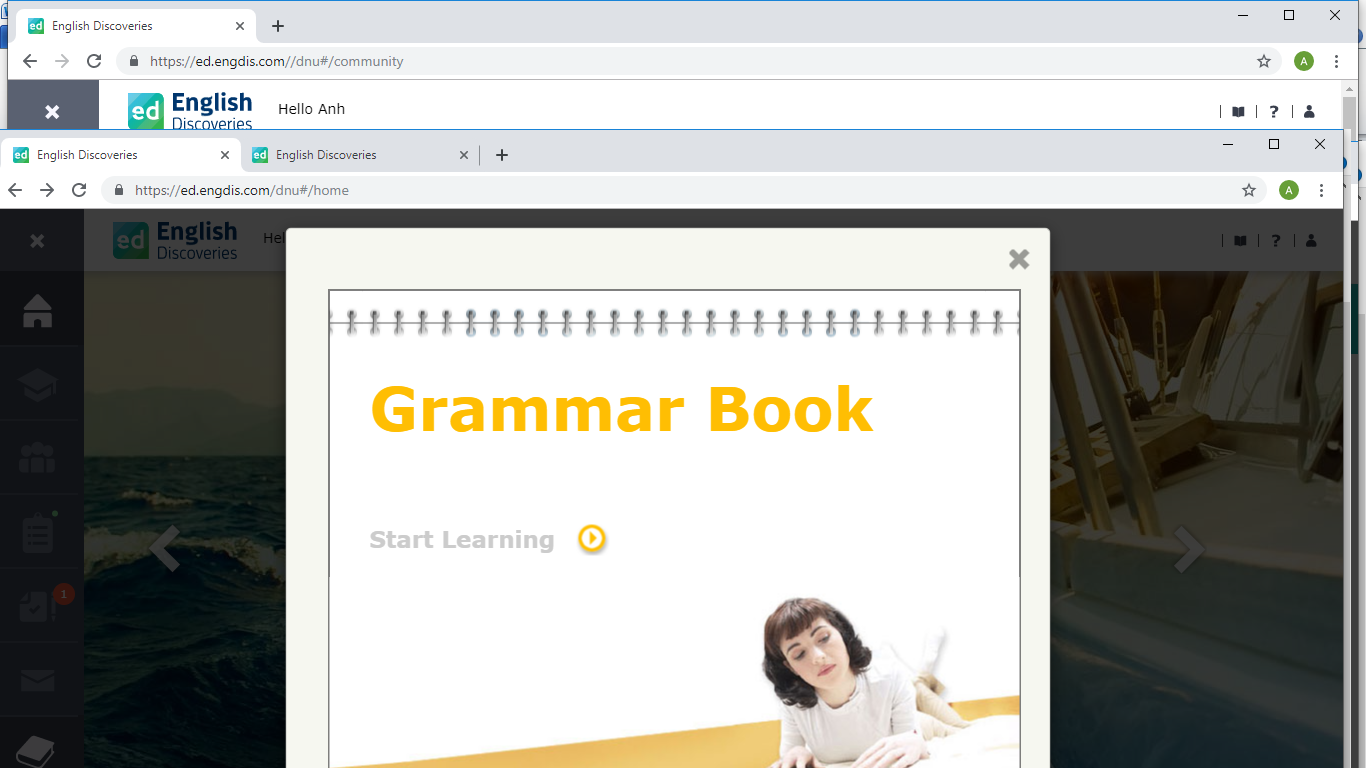Collapse the front window sidebar with the X icon
This screenshot has height=768, width=1366.
37,241
